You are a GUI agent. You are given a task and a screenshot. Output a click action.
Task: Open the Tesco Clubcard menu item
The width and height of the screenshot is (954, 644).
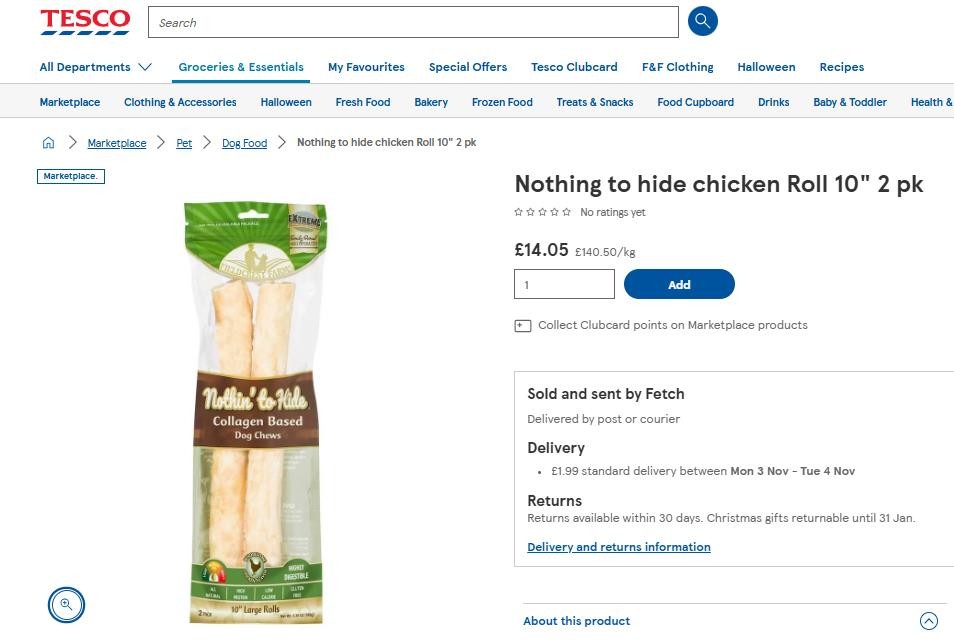click(574, 67)
